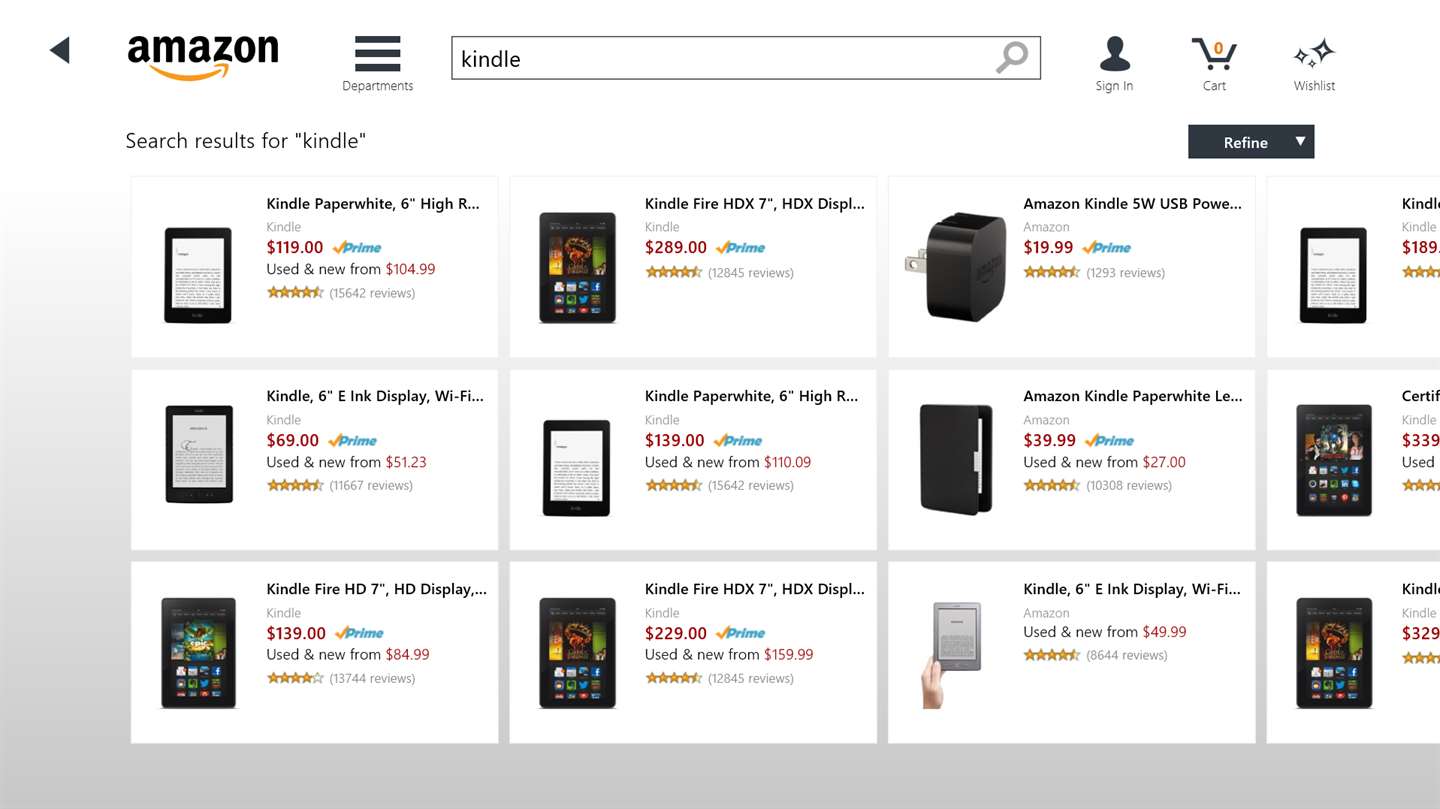Open the Kindle Fire HD 7" title

376,589
